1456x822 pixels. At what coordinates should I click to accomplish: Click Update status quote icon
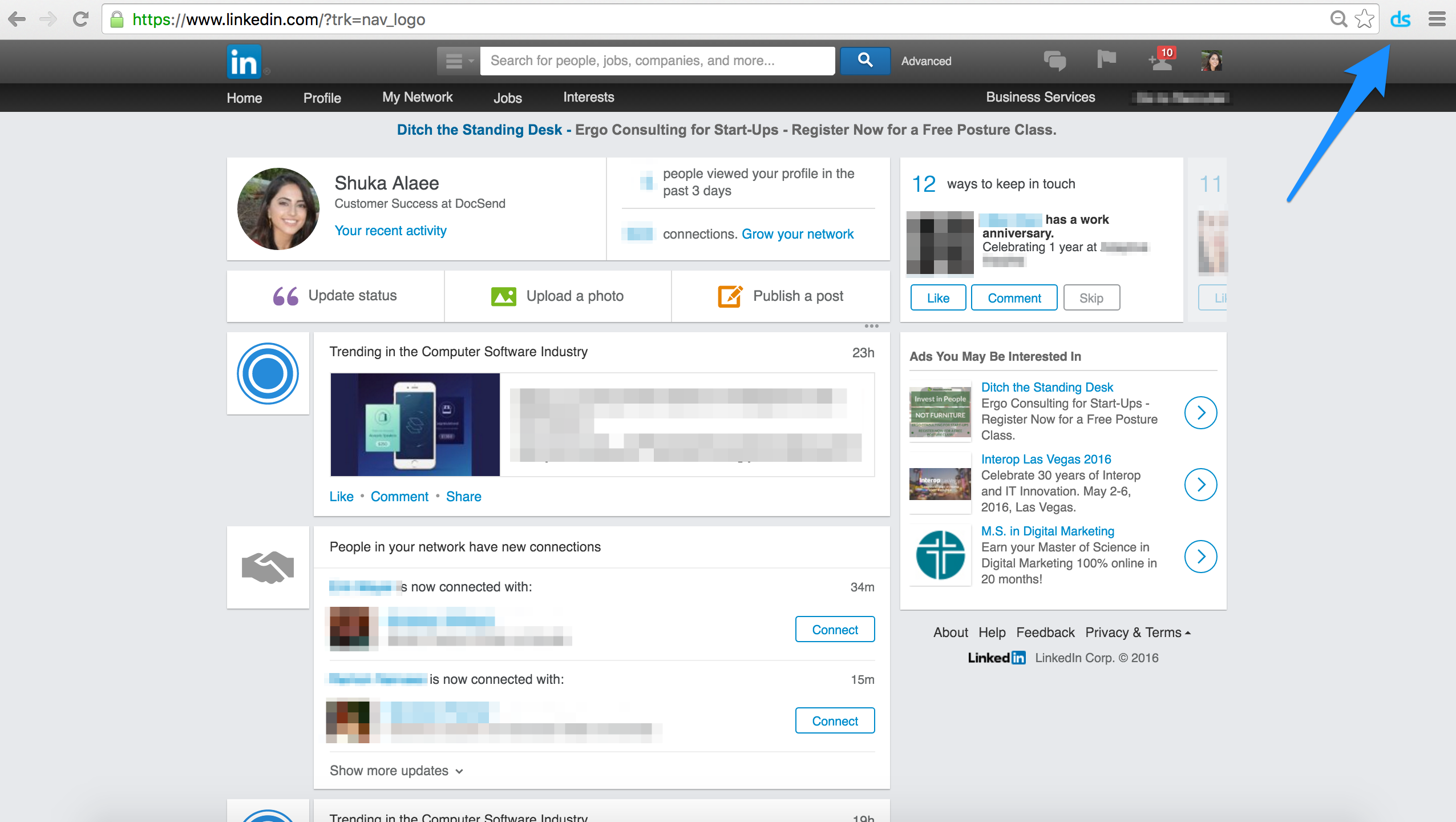[285, 296]
